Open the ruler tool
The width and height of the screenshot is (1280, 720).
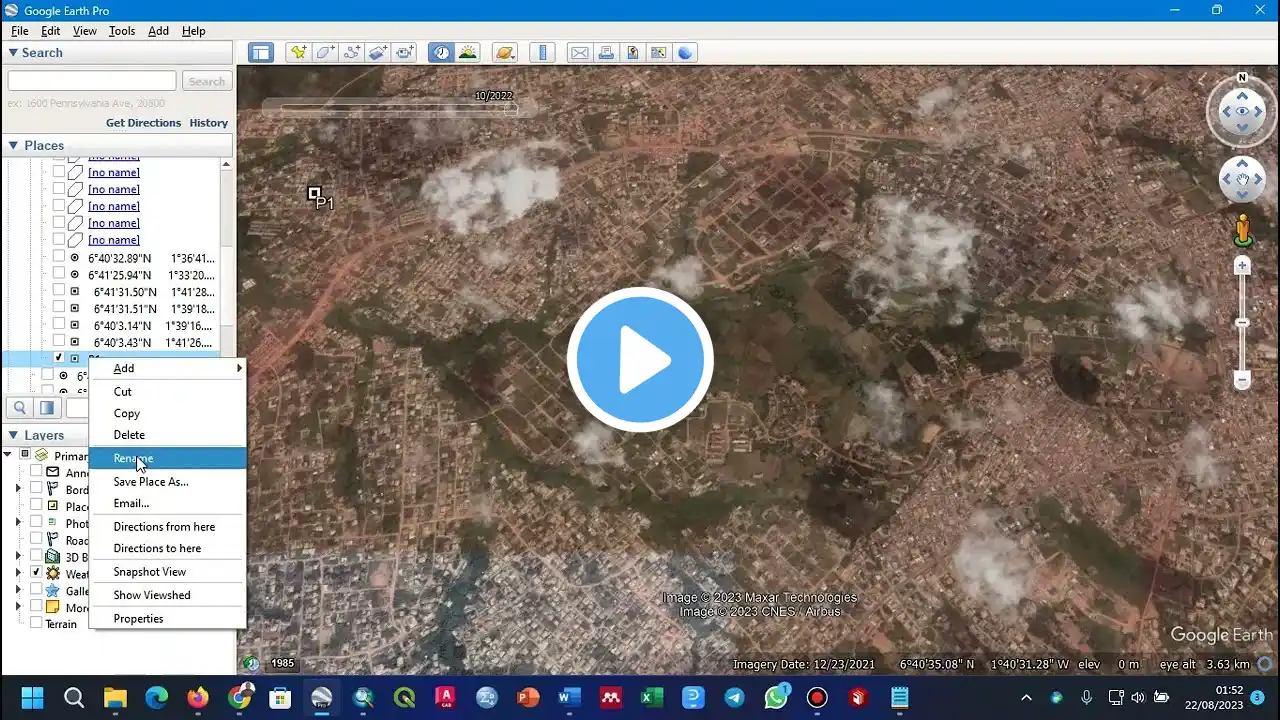tap(542, 53)
